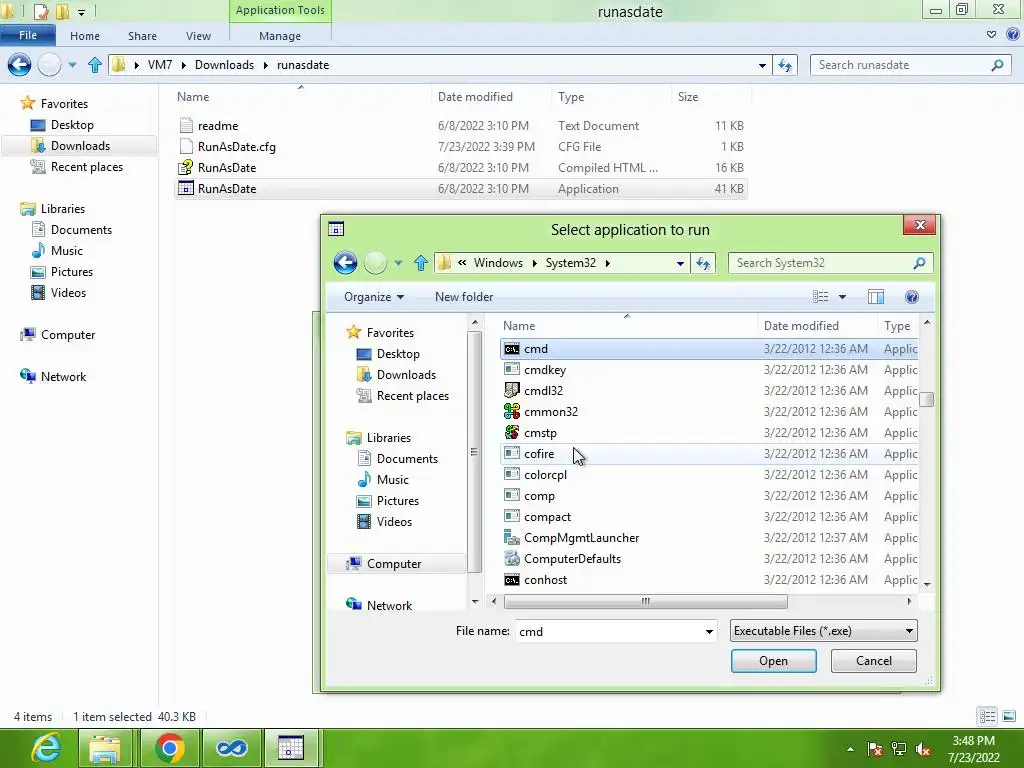Switch Explorer to large icons view in status bar
This screenshot has width=1024, height=768.
(1009, 716)
